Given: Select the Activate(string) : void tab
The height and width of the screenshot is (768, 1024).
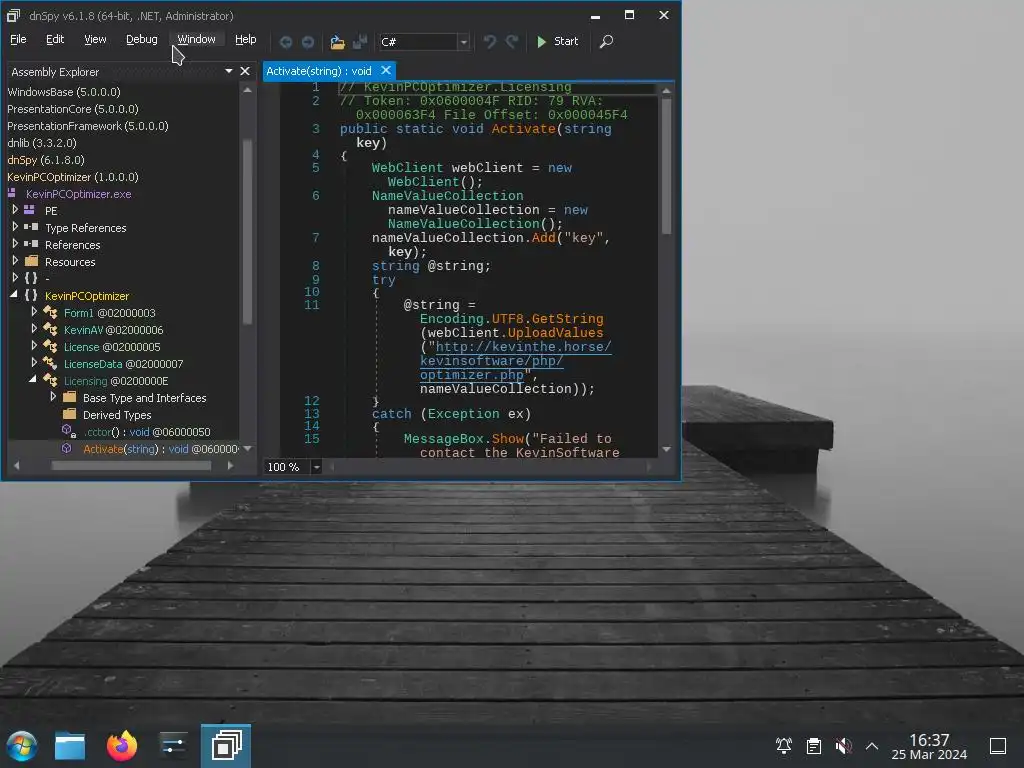Looking at the screenshot, I should (x=319, y=71).
